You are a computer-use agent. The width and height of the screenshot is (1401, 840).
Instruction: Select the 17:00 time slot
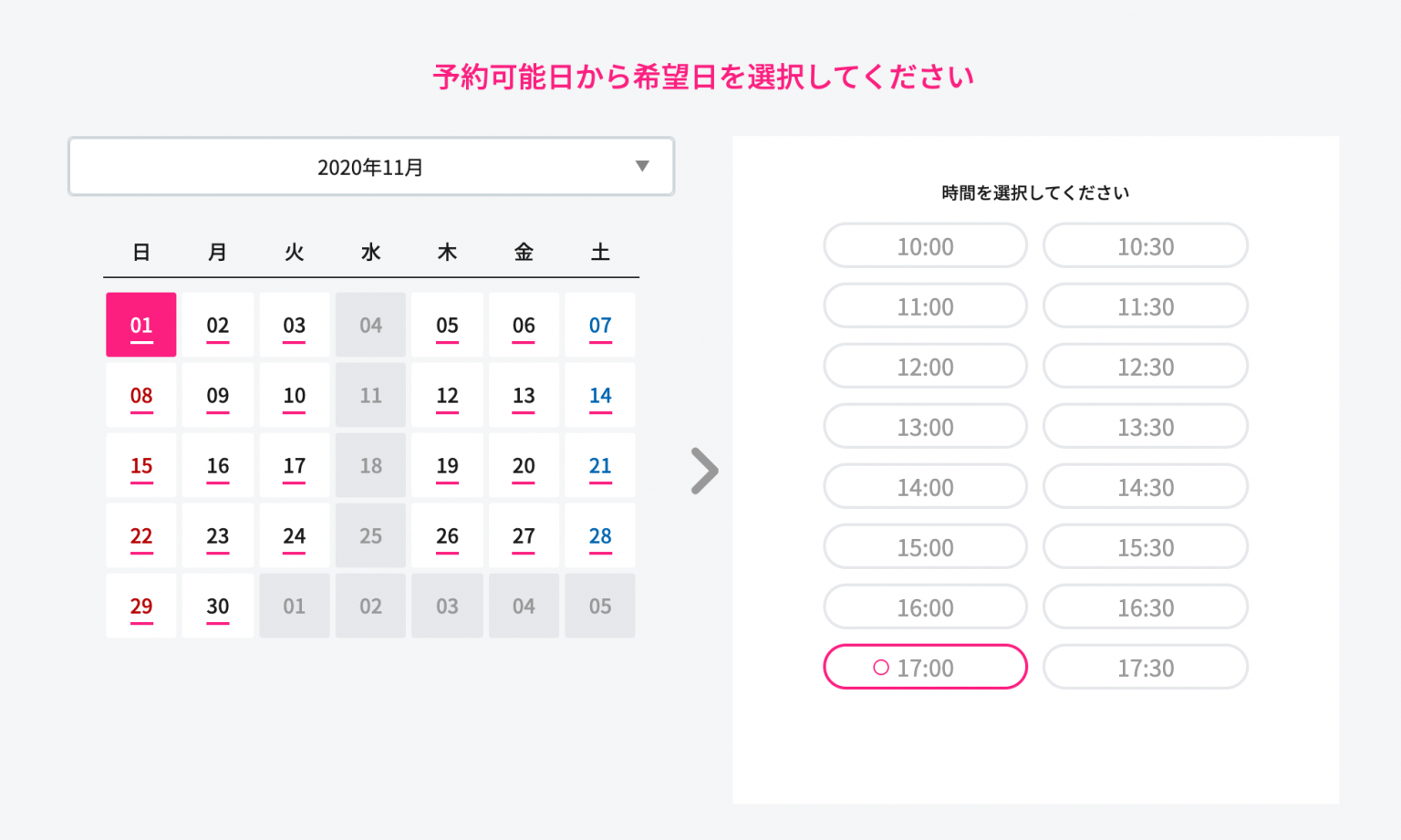pyautogui.click(x=925, y=668)
